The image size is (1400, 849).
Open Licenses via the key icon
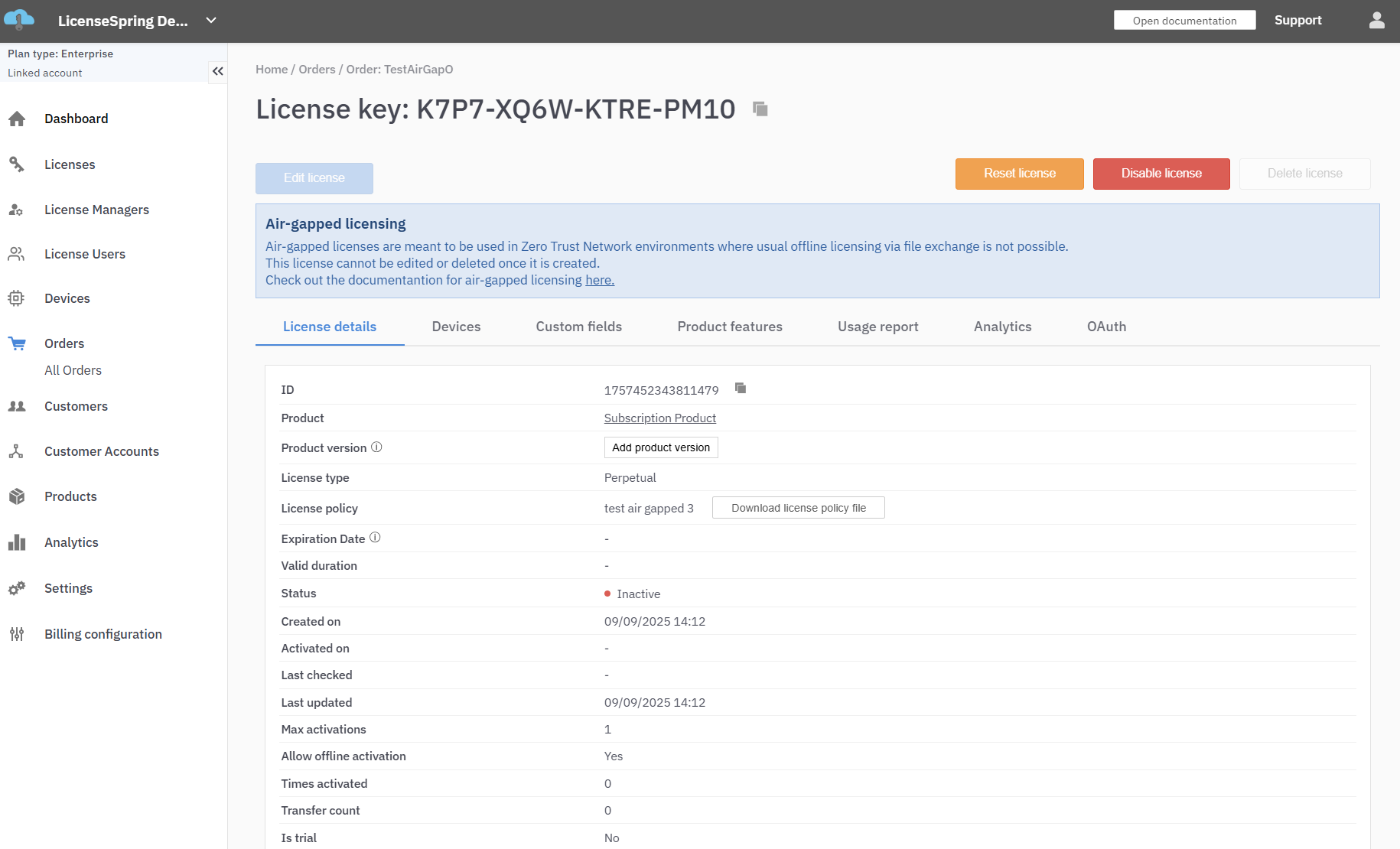coord(17,164)
